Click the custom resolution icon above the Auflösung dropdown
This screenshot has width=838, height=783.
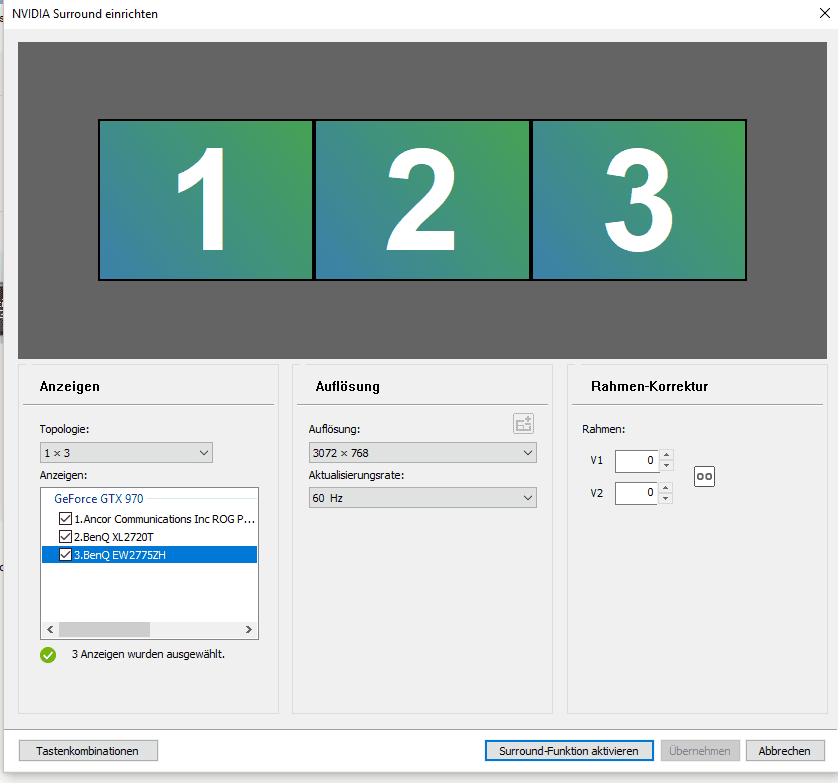point(523,424)
